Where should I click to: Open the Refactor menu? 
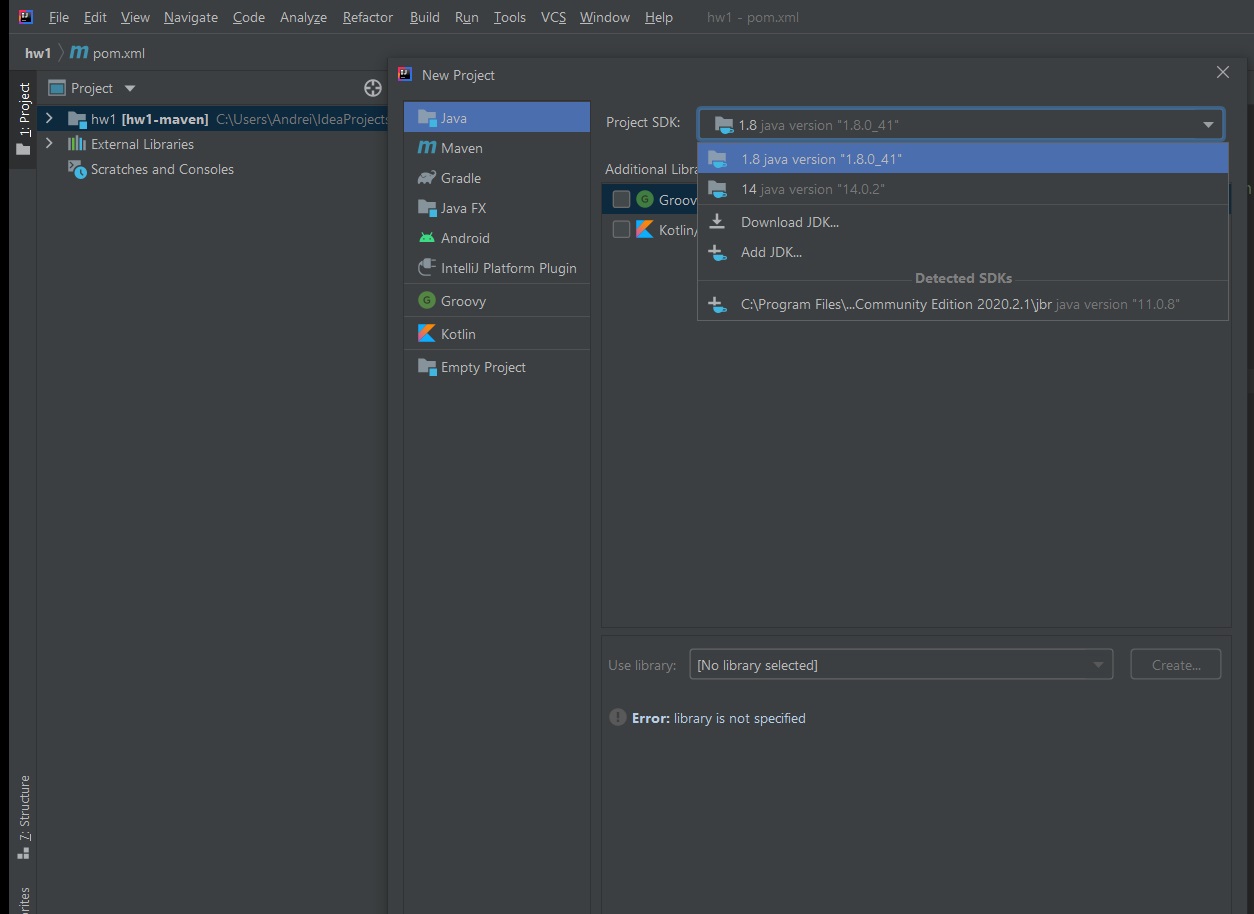[x=368, y=17]
